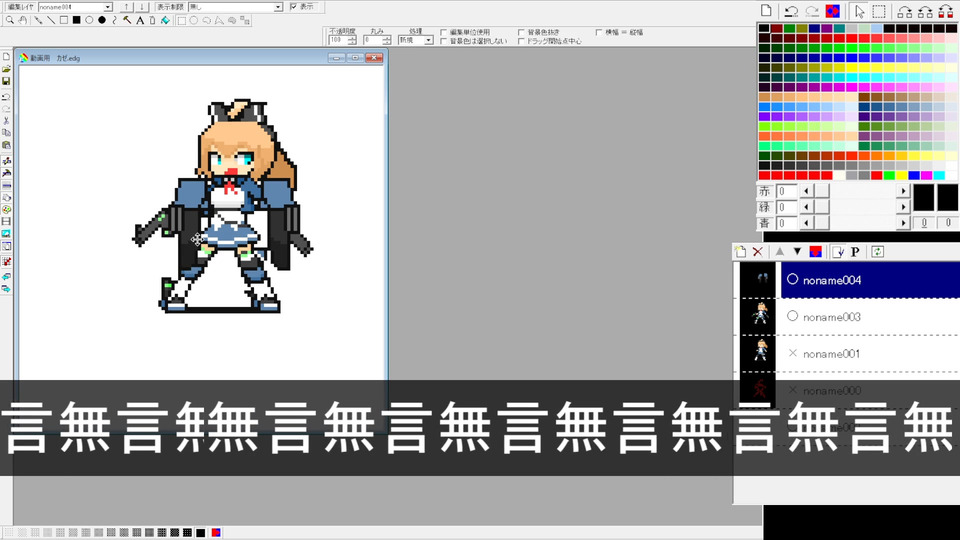Select the filled ellipse tool

[102, 20]
